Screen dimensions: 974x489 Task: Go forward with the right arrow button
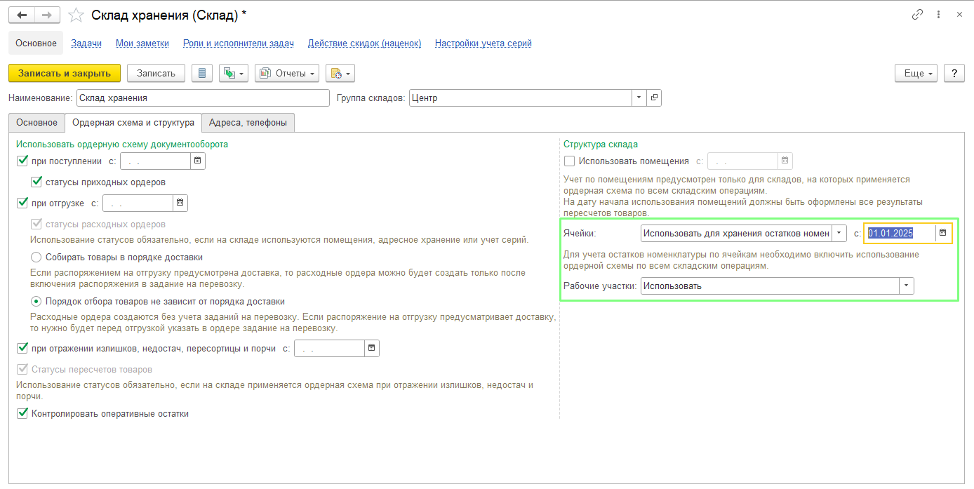pos(47,15)
